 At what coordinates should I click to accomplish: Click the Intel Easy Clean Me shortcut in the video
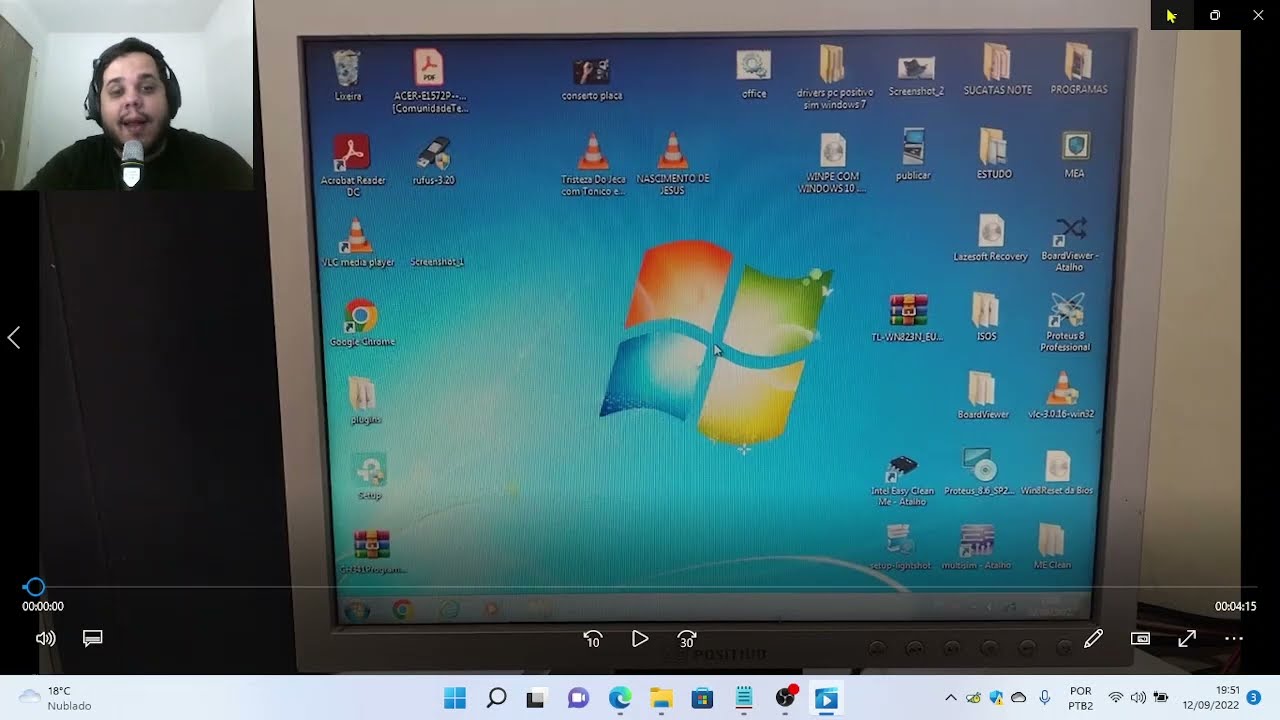pyautogui.click(x=903, y=481)
